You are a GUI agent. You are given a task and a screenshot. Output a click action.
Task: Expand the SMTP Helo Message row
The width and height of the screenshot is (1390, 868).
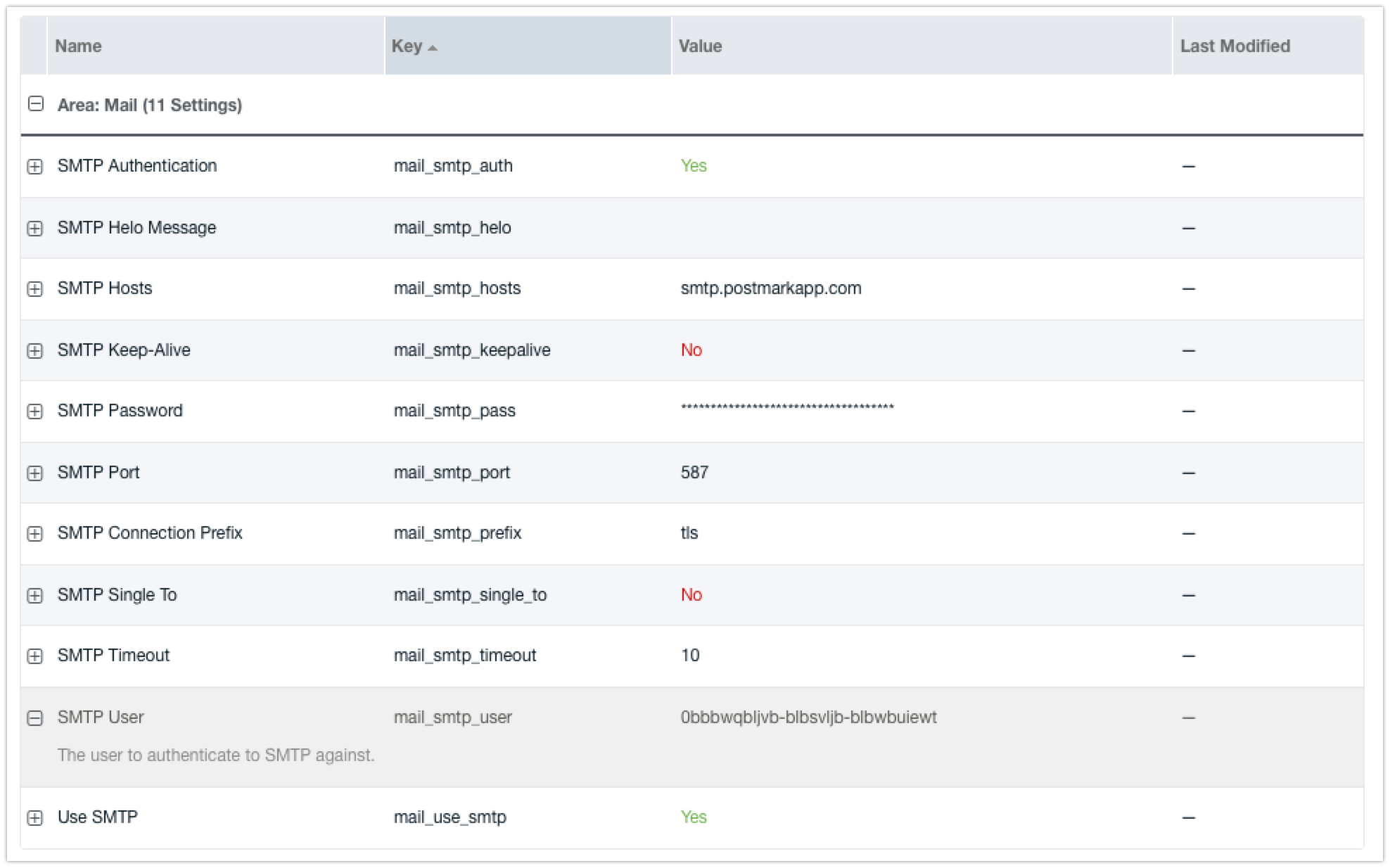point(34,229)
